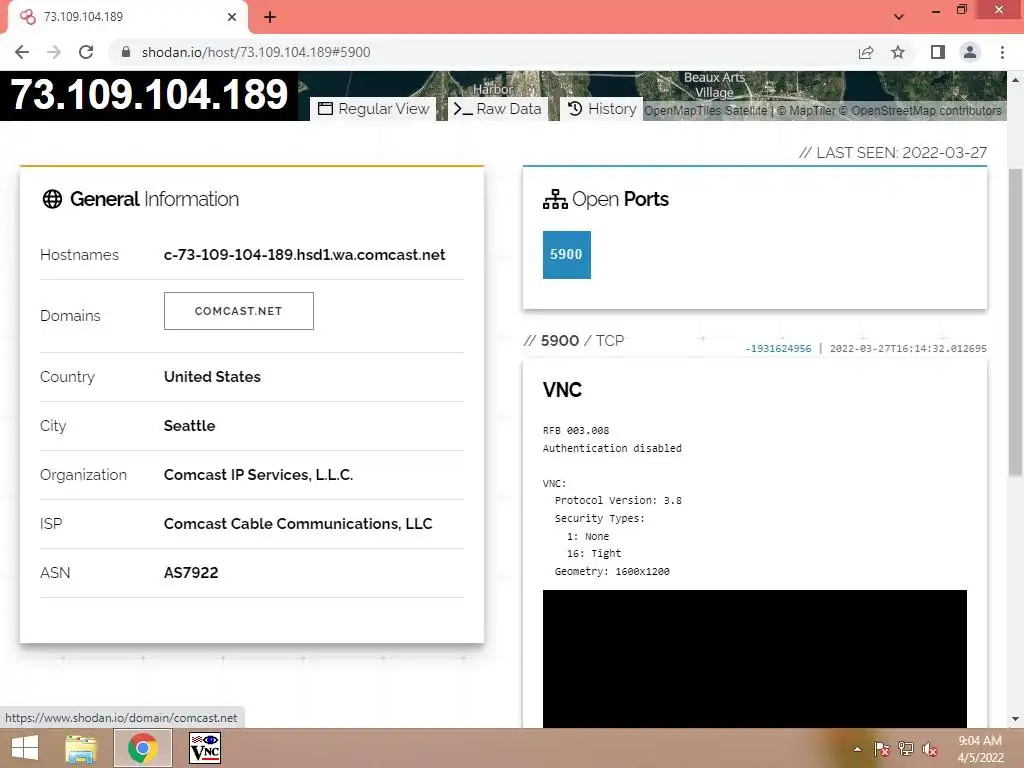Click the AS7922 ASN value

[191, 573]
